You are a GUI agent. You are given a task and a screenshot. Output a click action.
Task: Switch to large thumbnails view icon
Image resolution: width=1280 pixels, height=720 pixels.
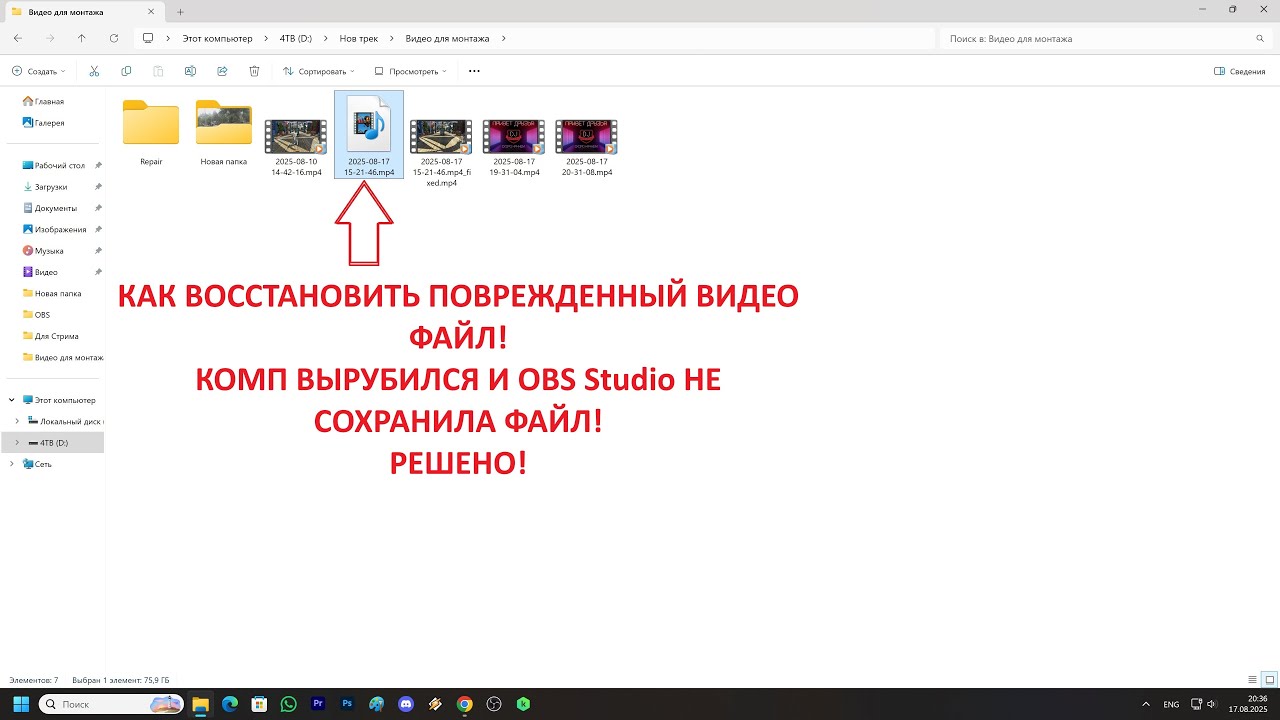coord(1269,680)
